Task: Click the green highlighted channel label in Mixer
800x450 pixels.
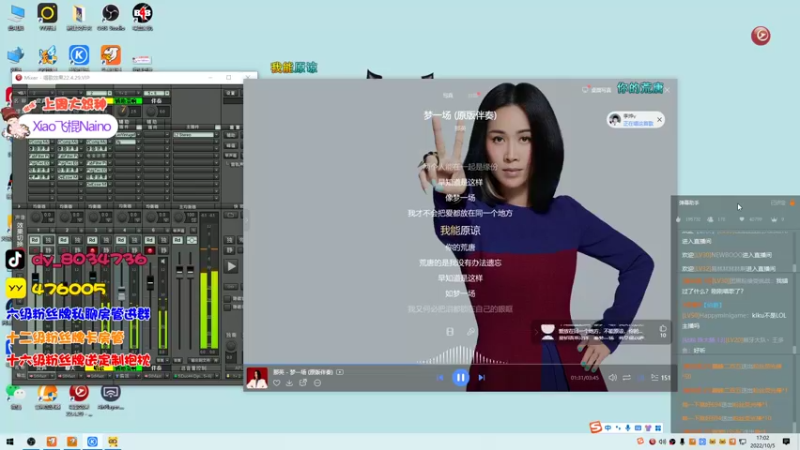Action: [127, 101]
